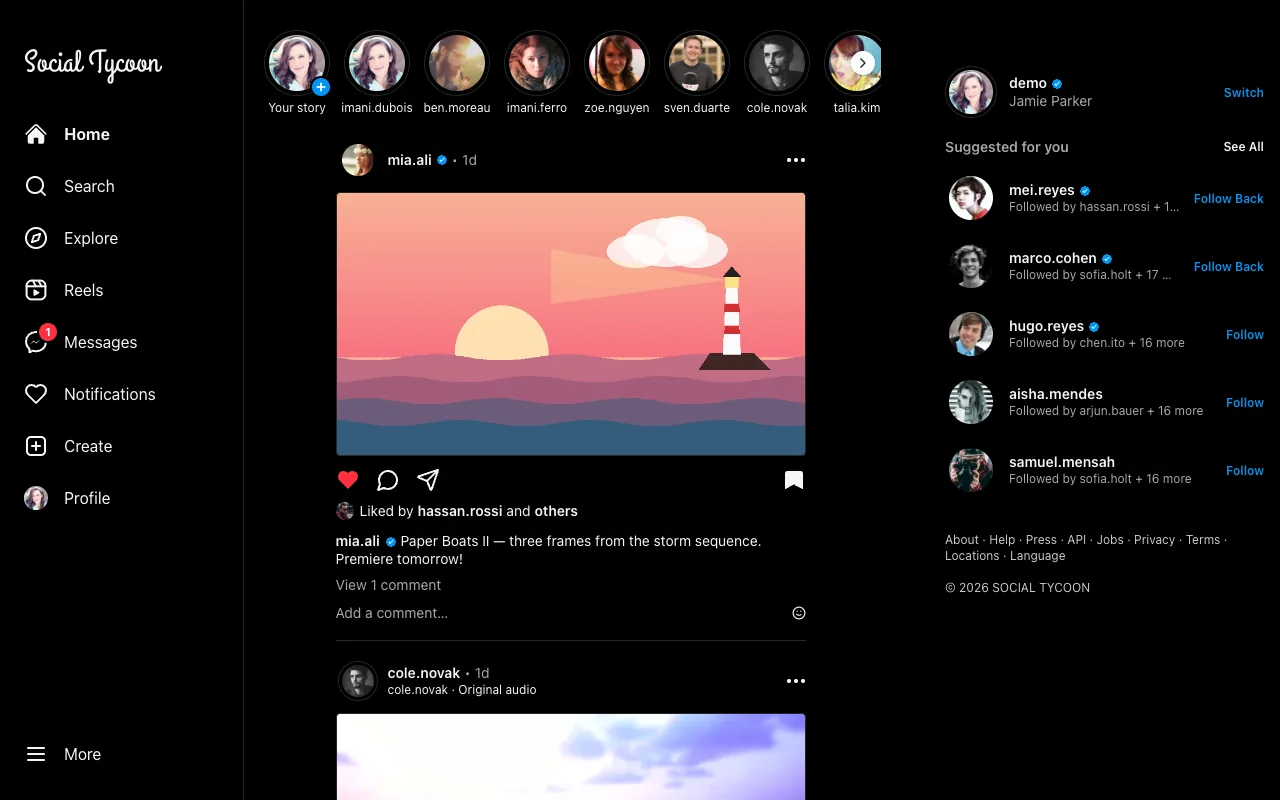View 1 comment on mia.ali's post
Image resolution: width=1280 pixels, height=800 pixels.
388,585
